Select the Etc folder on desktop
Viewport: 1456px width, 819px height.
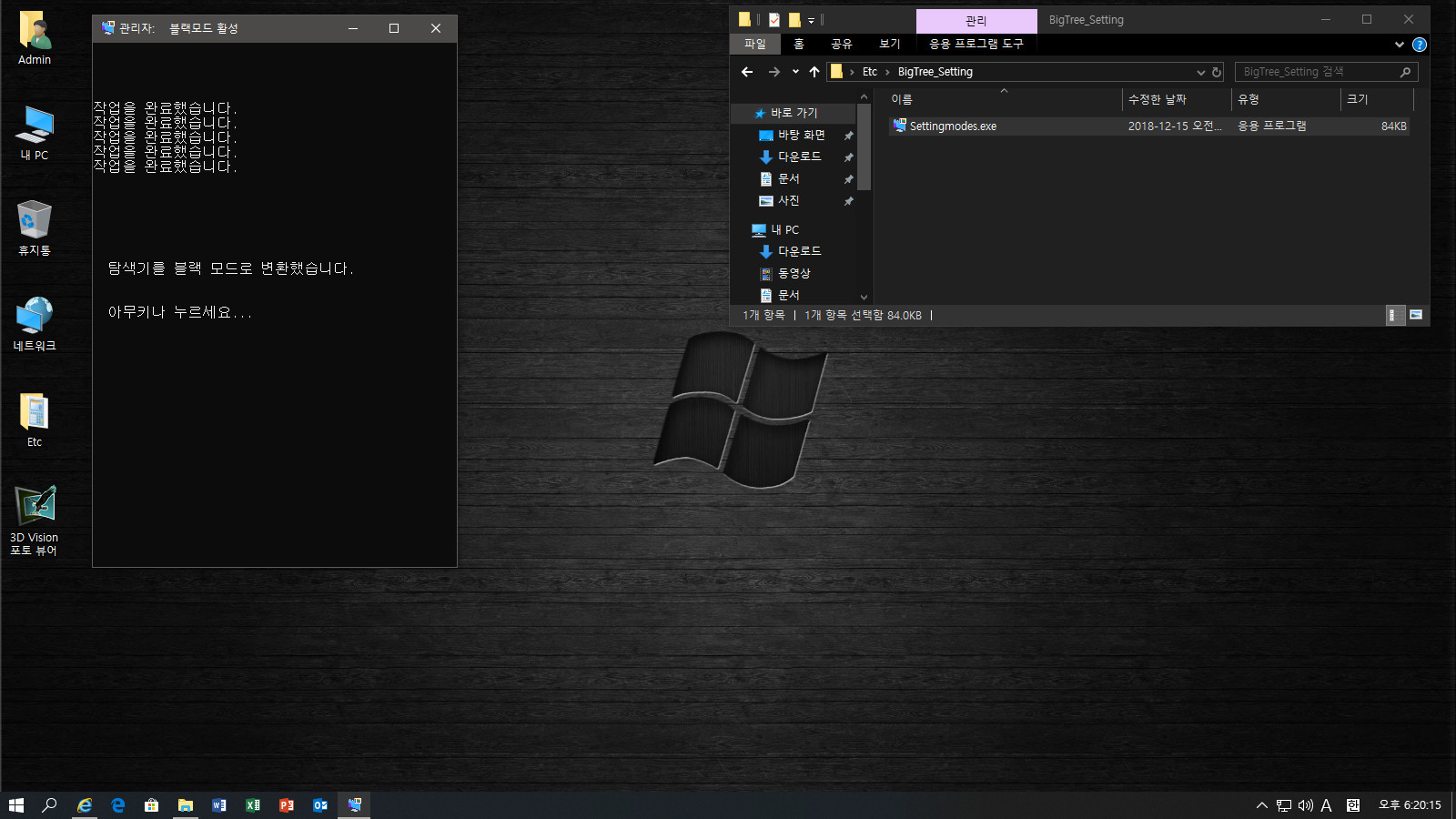tap(35, 420)
